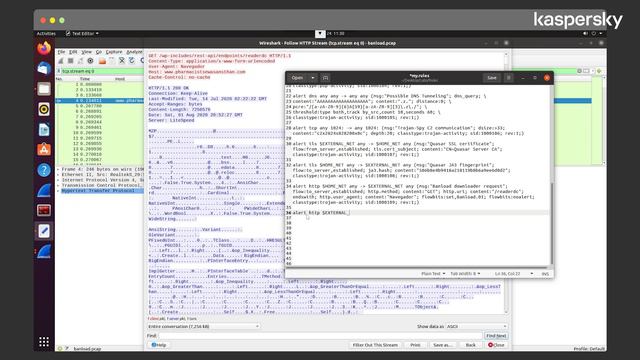The image size is (640, 360).
Task: Click Print button in stream dialog
Action: (415, 345)
